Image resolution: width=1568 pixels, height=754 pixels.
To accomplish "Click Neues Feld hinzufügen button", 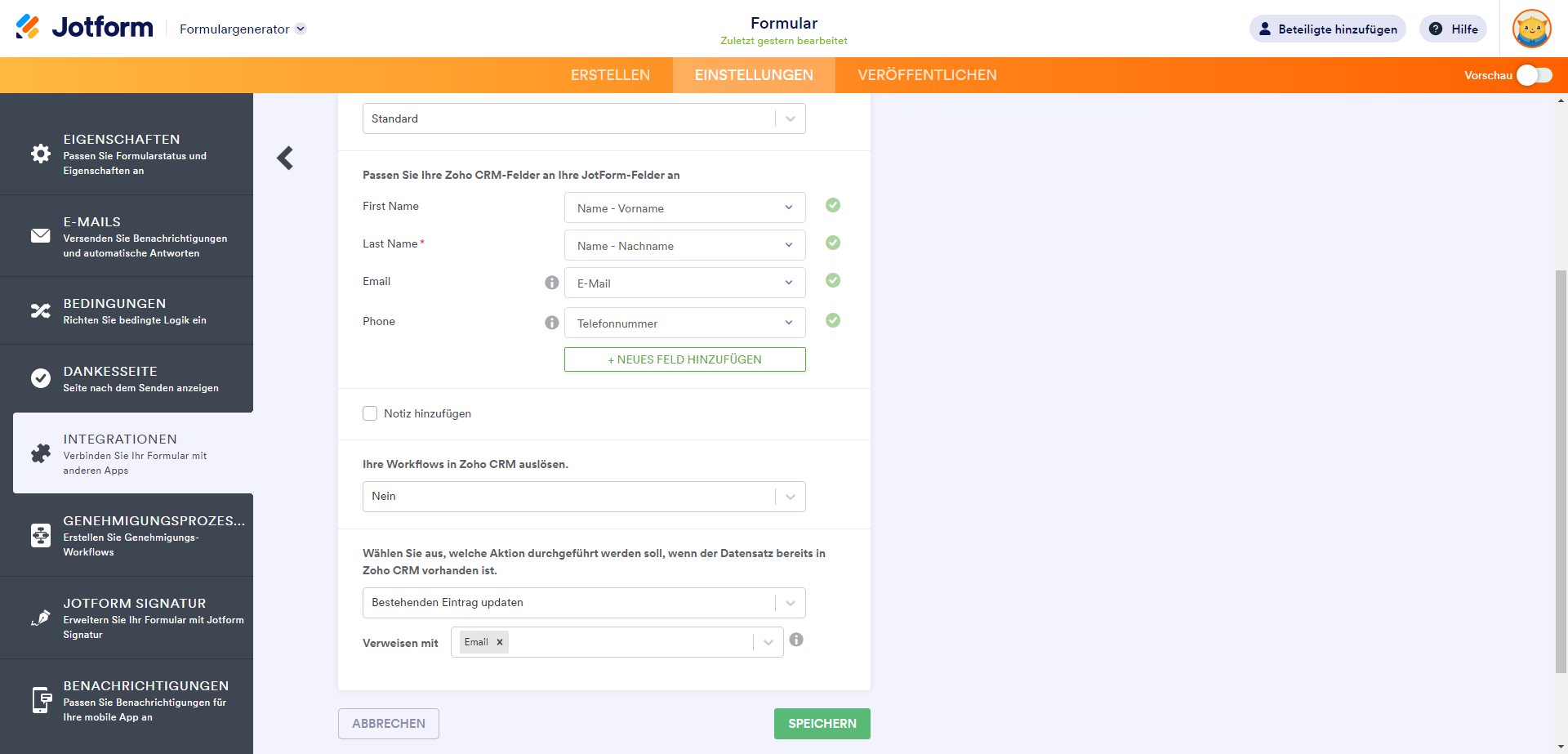I will (684, 359).
